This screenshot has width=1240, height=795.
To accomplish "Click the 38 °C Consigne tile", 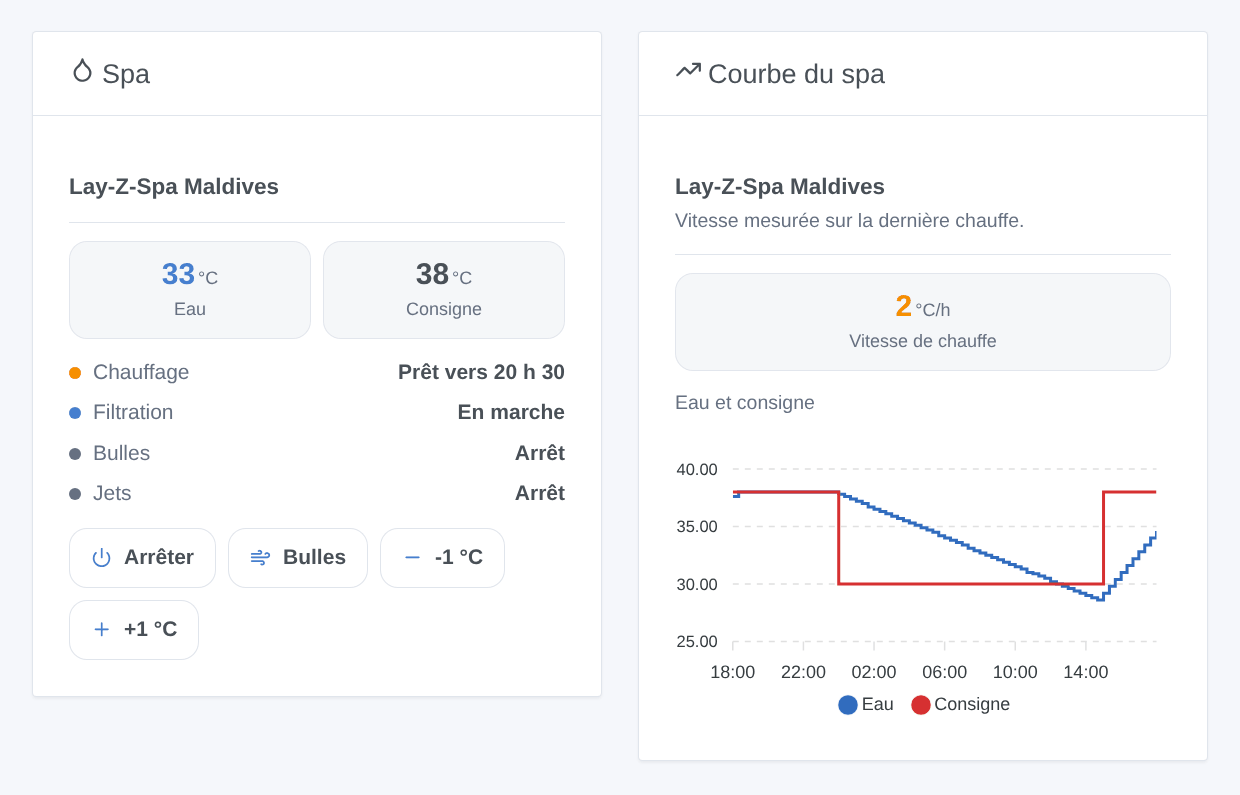I will click(444, 290).
